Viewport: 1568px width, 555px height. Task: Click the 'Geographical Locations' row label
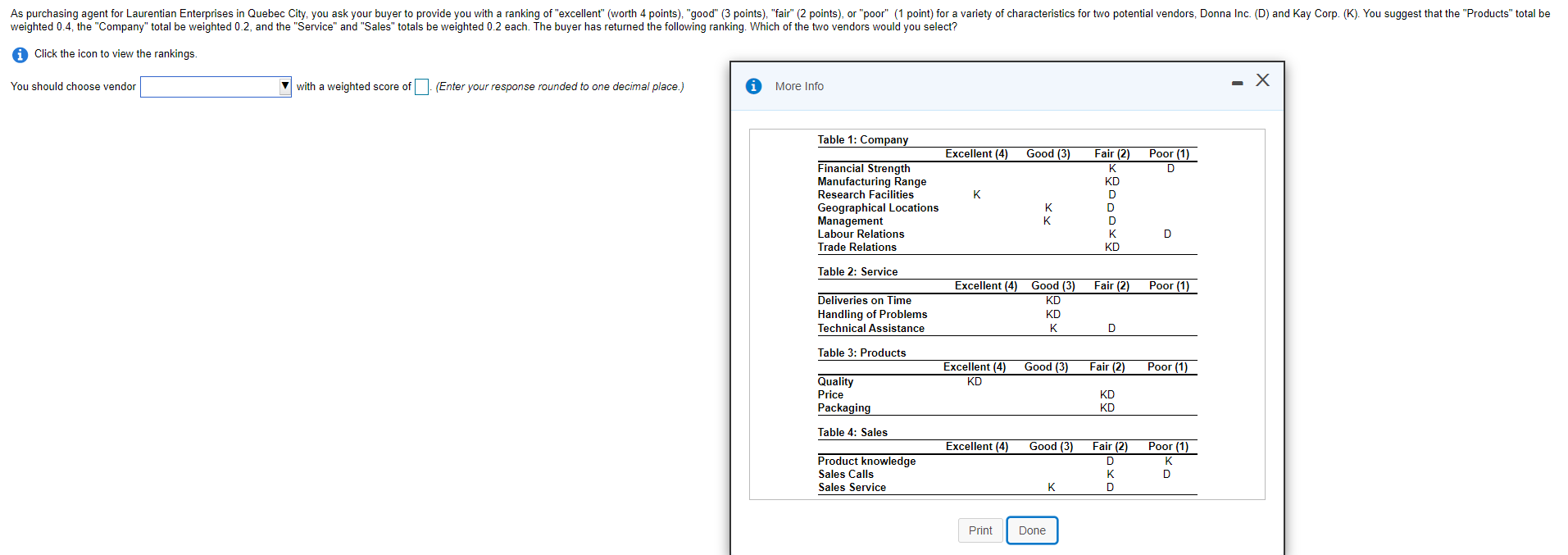point(878,208)
